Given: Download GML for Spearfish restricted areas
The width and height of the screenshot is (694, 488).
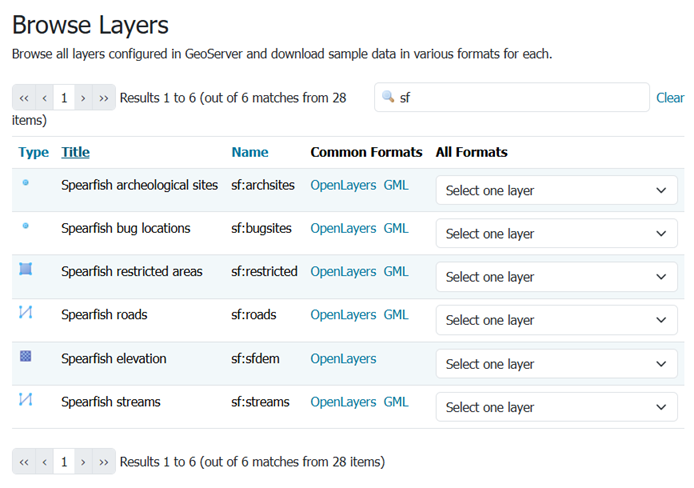Looking at the screenshot, I should pos(396,271).
